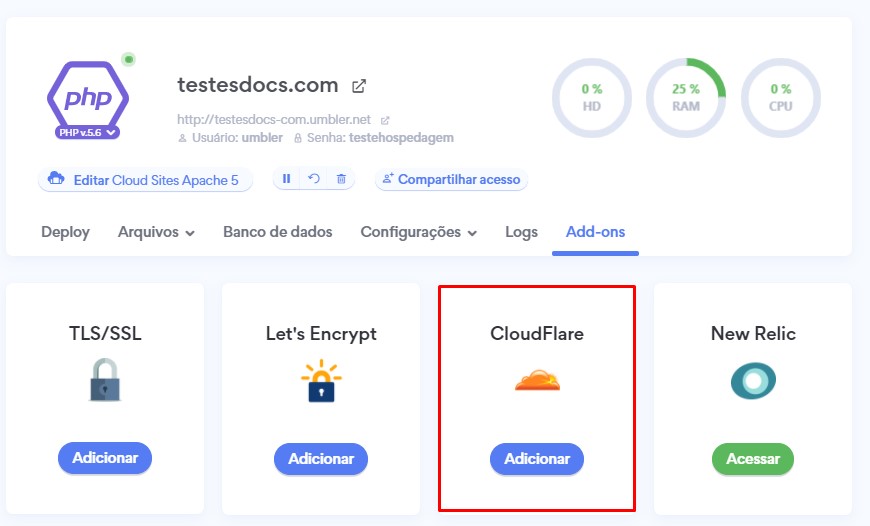Viewport: 870px width, 526px height.
Task: Click the trash delete icon
Action: [x=341, y=179]
